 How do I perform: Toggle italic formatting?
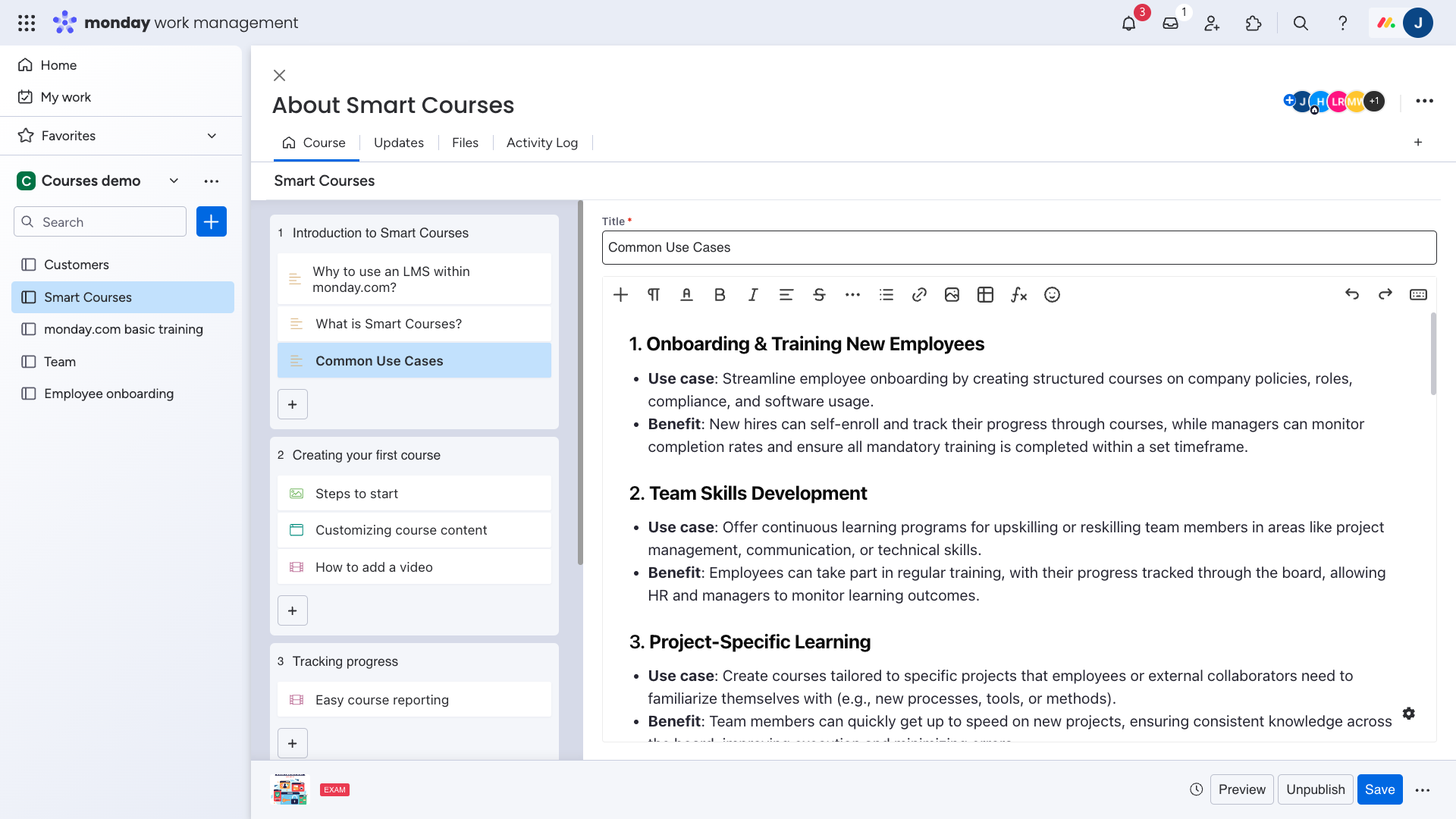pos(753,295)
